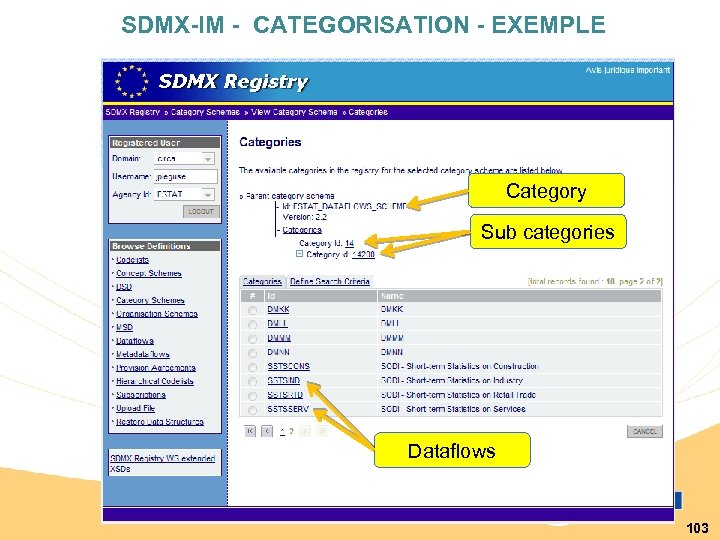The image size is (720, 540).
Task: Open the MSD link
Action: (x=124, y=327)
